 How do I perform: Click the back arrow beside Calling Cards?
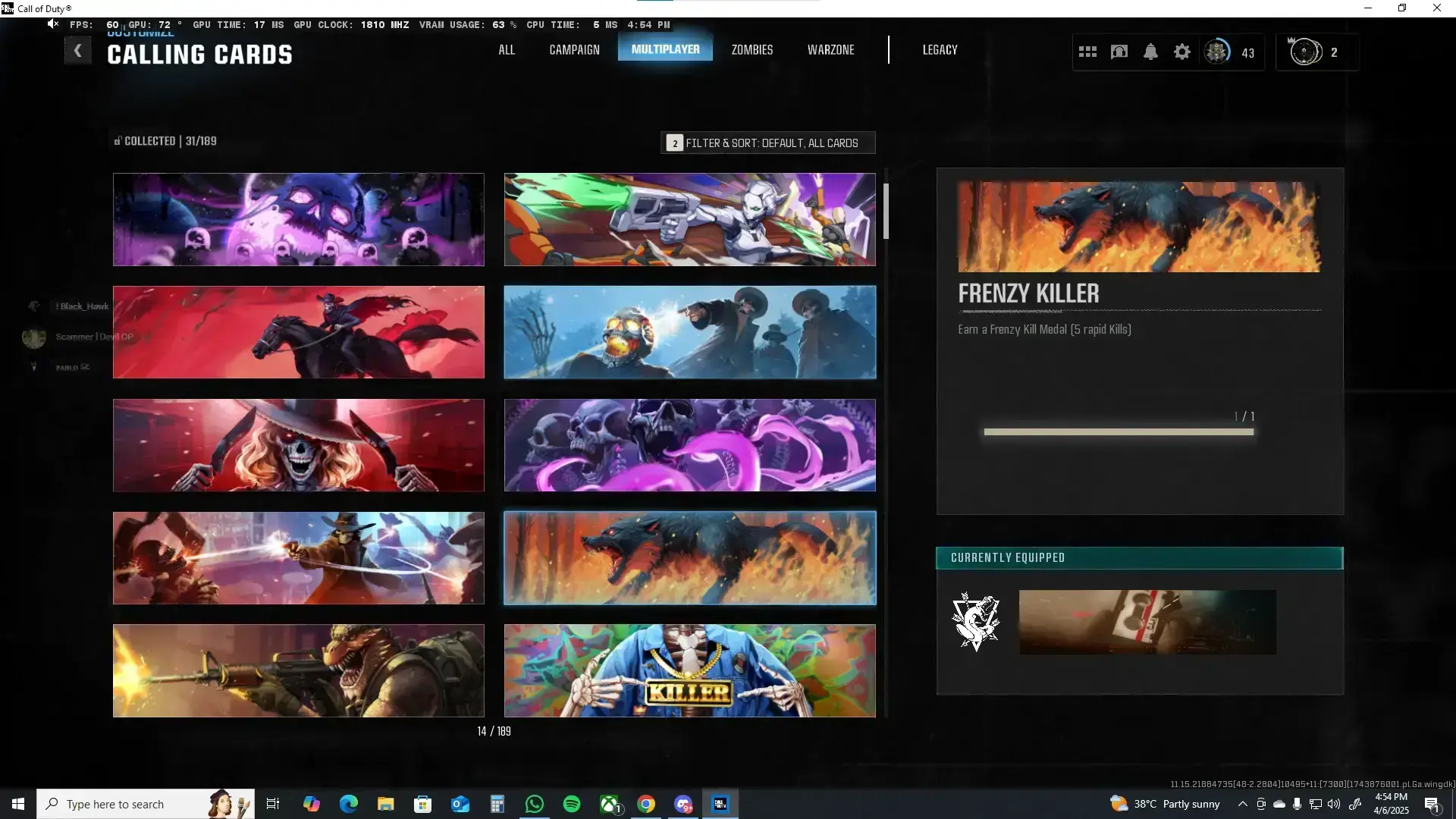point(77,51)
